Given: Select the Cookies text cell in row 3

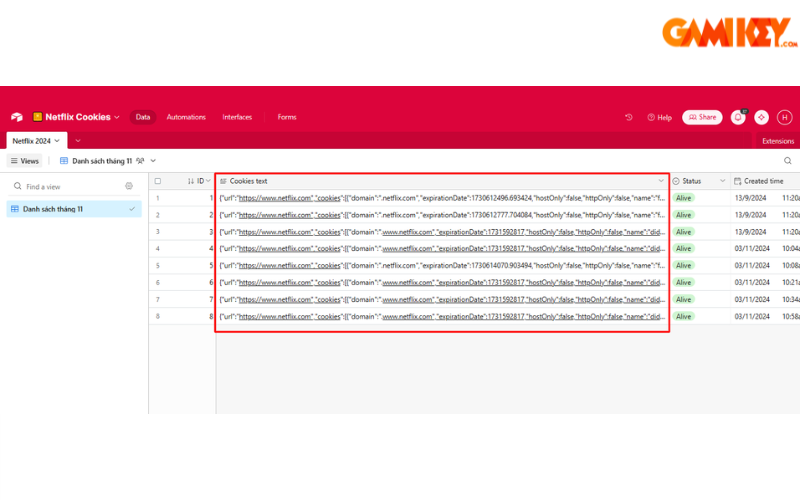Looking at the screenshot, I should click(442, 232).
